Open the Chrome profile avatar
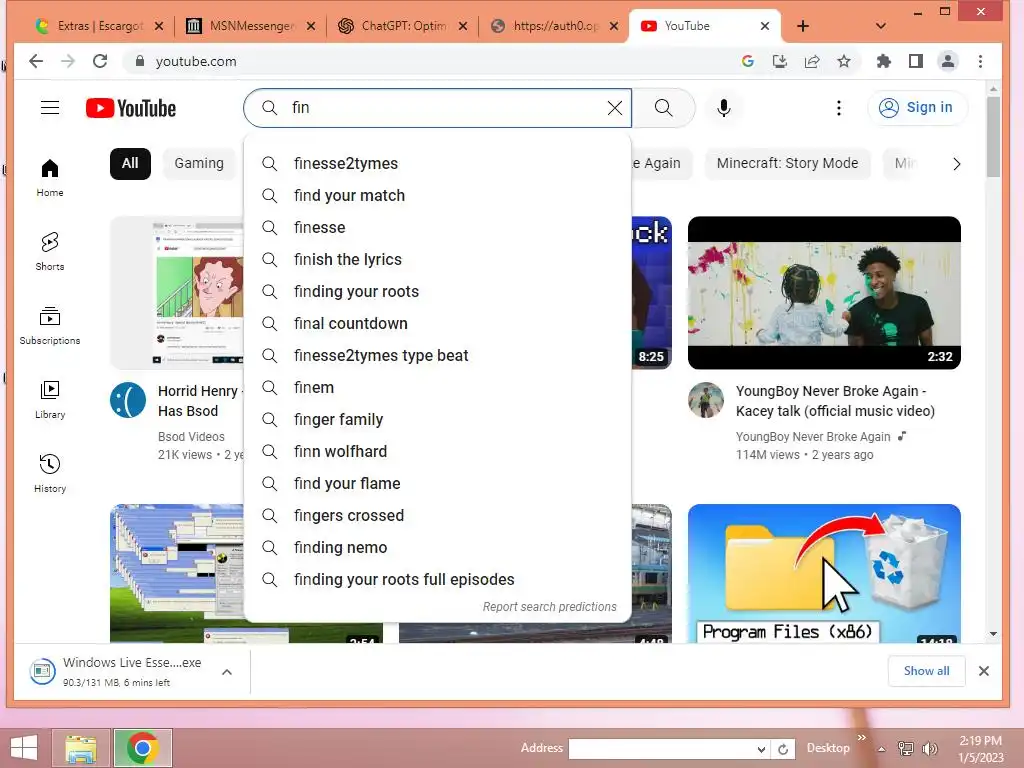 [x=948, y=61]
